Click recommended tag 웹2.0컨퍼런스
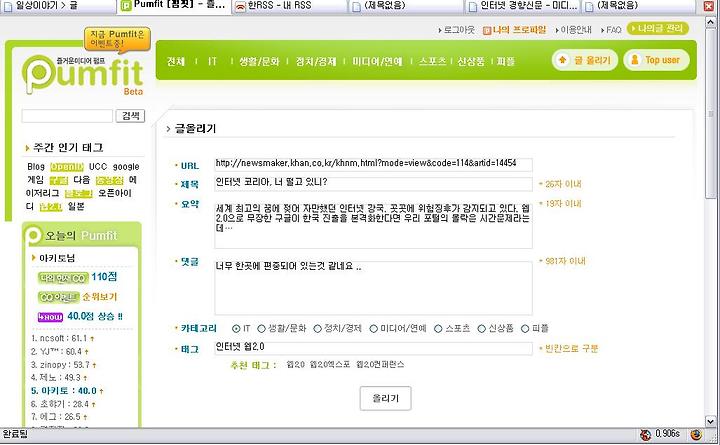 (380, 365)
